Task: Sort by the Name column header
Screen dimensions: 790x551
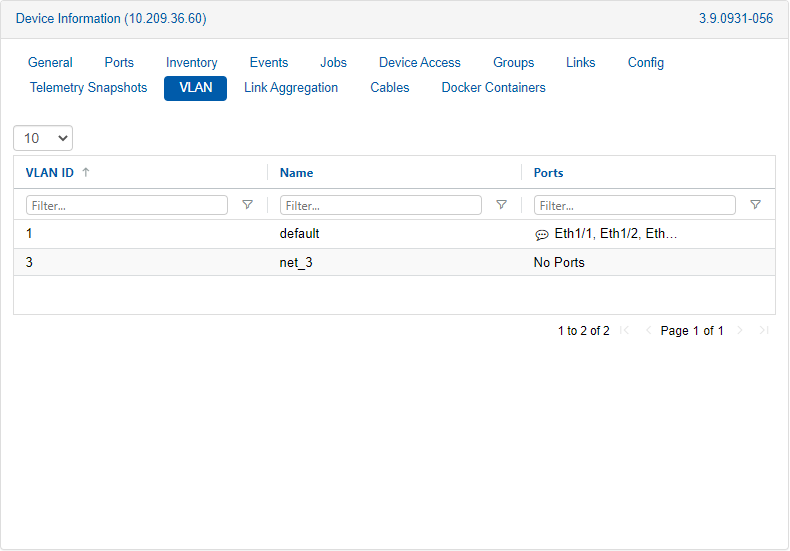Action: click(297, 172)
